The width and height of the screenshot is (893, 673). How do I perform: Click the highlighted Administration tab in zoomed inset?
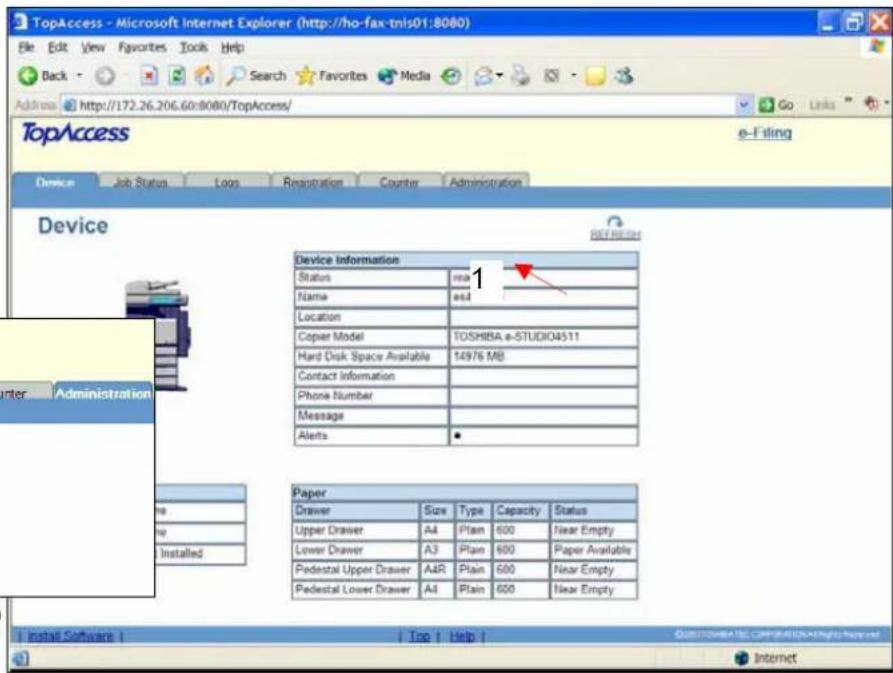coord(103,393)
